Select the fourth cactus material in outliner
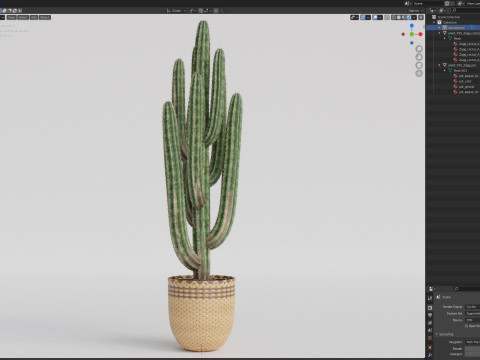Screen dimensions: 480x360 (467, 60)
